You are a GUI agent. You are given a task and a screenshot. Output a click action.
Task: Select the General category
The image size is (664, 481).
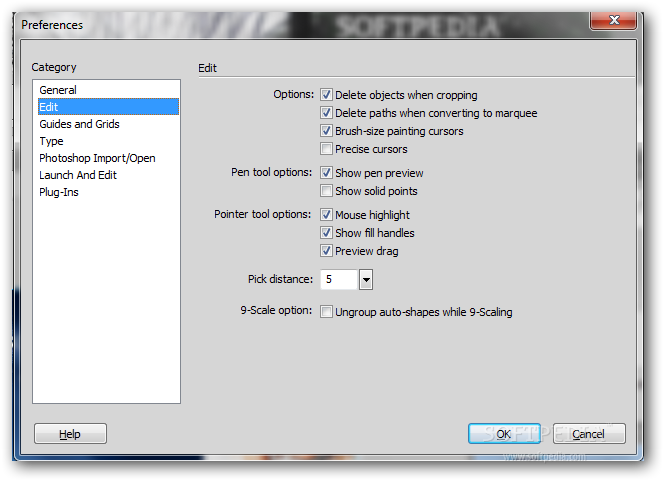coord(108,90)
